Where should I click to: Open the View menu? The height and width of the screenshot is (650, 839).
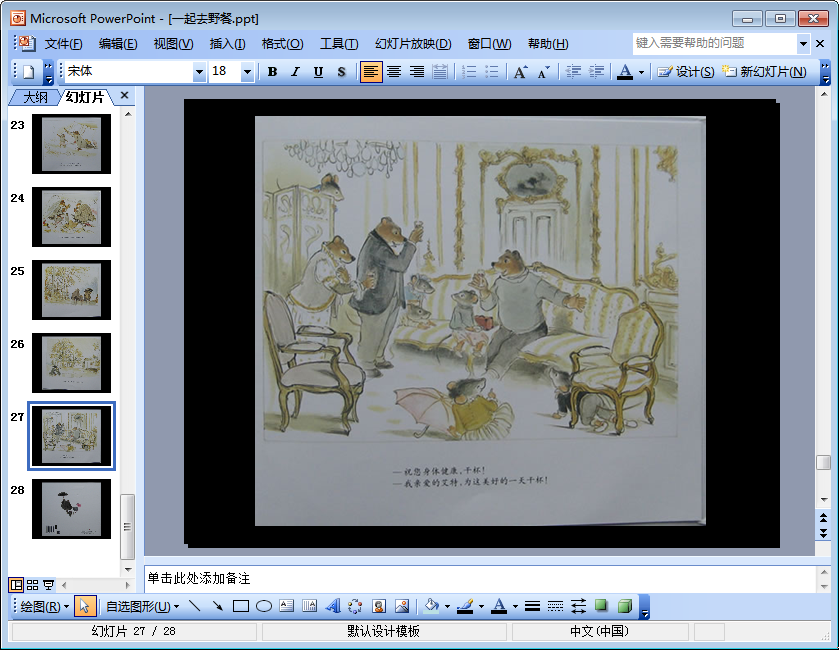173,44
